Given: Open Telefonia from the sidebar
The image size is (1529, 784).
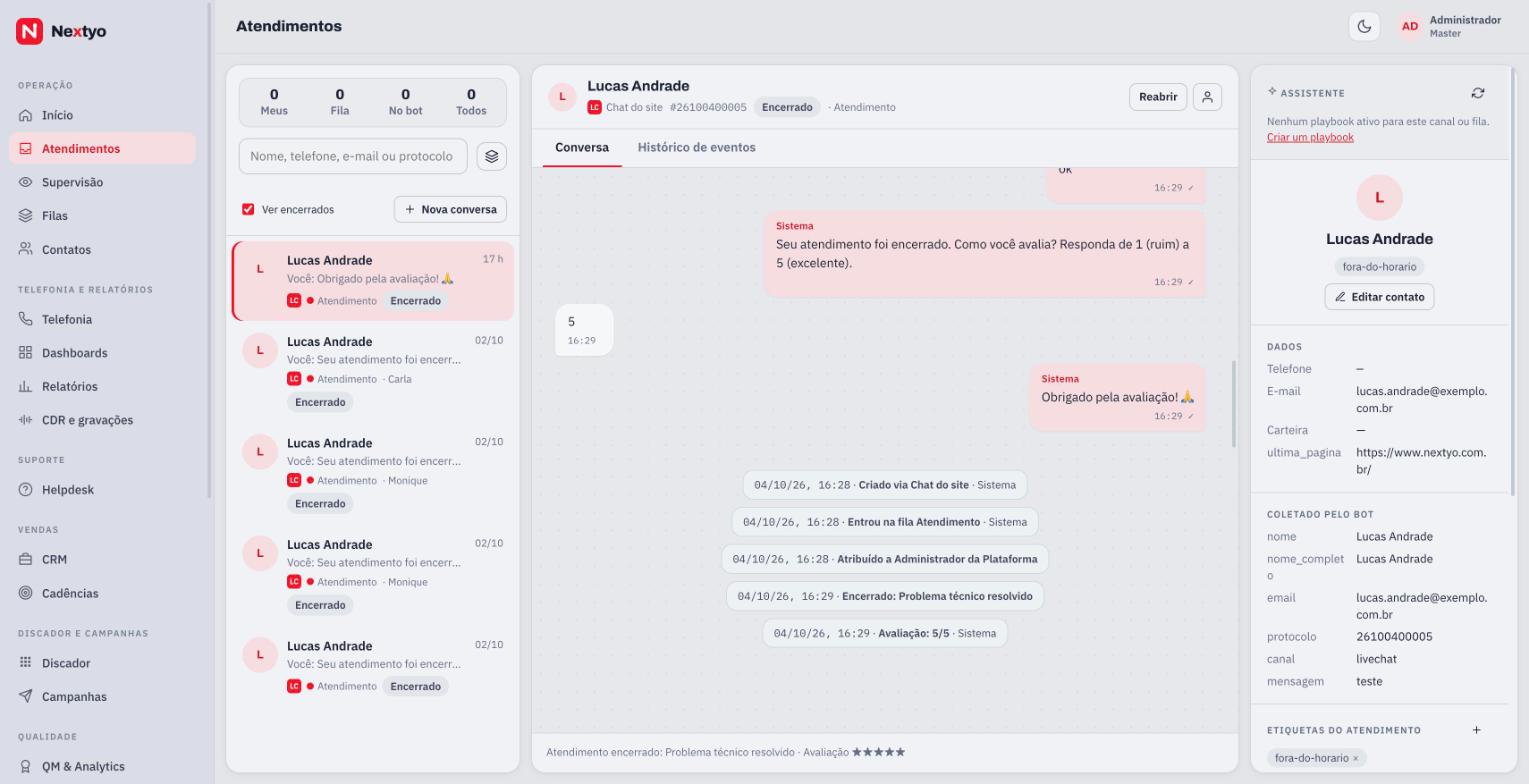Looking at the screenshot, I should pyautogui.click(x=103, y=319).
